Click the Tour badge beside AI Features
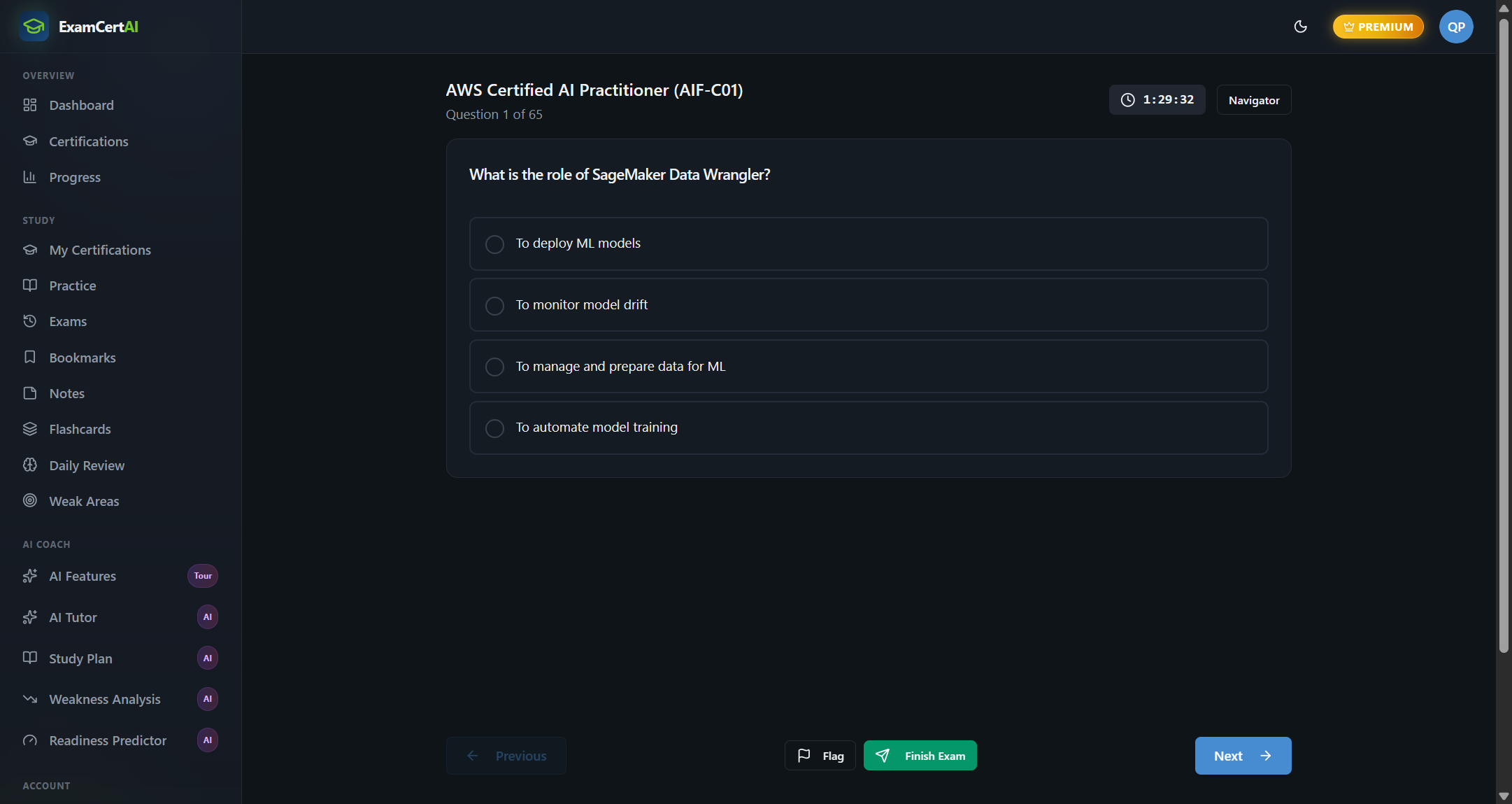This screenshot has height=804, width=1512. click(x=203, y=576)
